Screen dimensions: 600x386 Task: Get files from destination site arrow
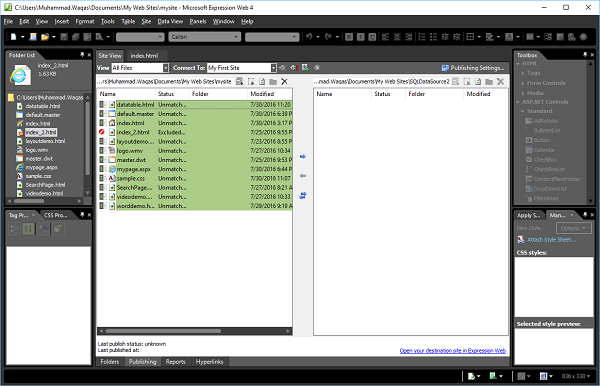coord(303,176)
